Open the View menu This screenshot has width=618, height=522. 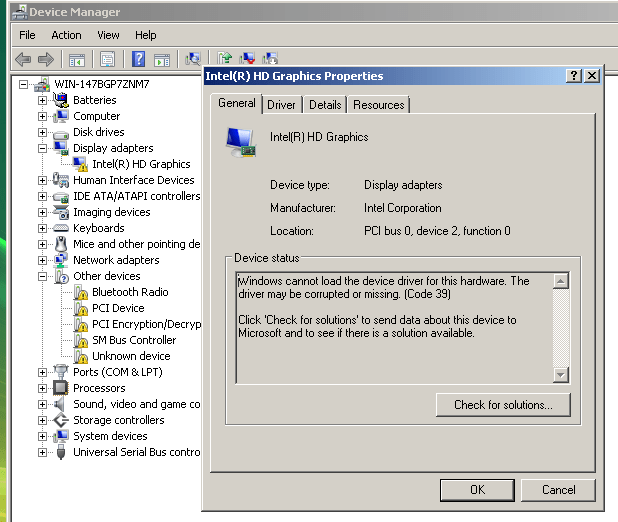click(x=108, y=35)
